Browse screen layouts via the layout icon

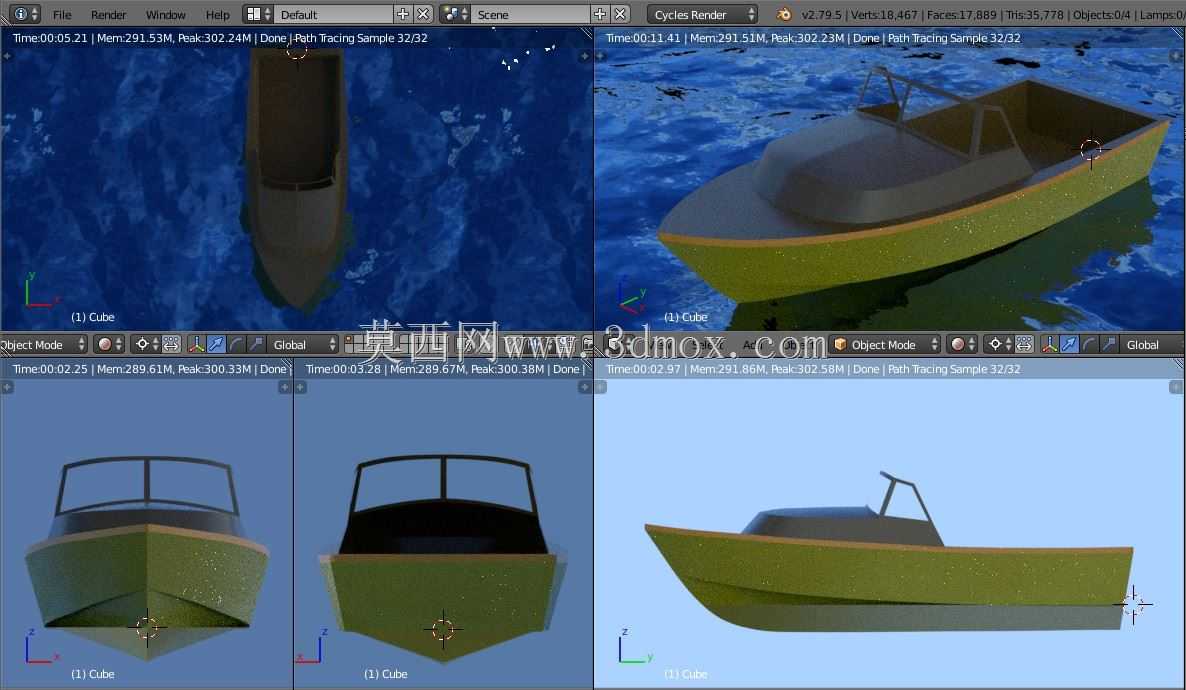pos(258,14)
